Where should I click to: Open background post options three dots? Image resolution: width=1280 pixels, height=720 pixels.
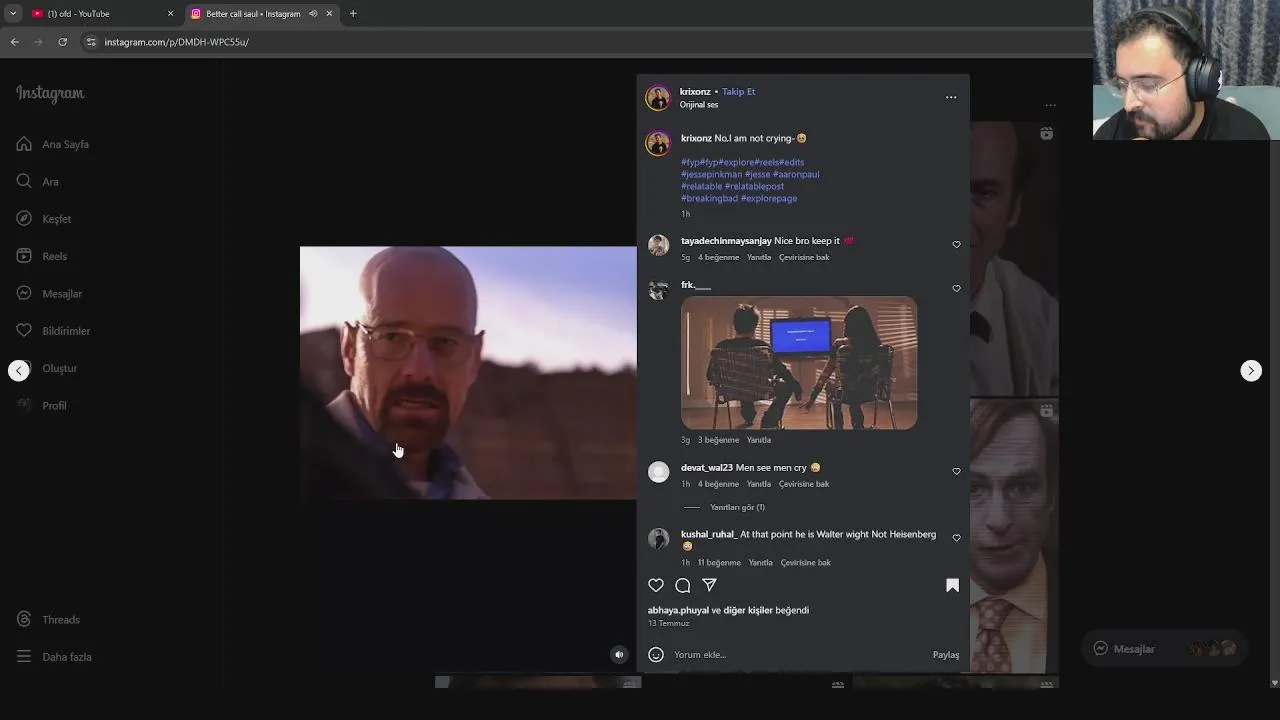(1050, 105)
